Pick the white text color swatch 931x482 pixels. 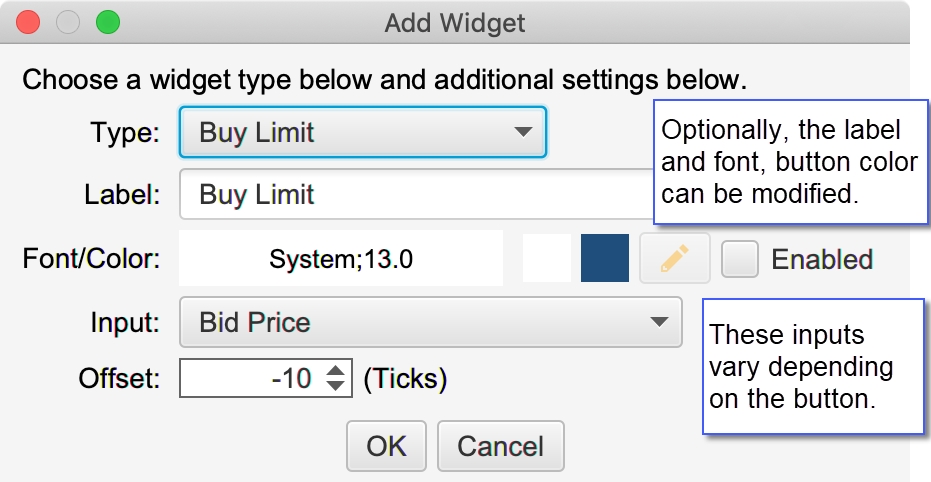(x=547, y=258)
